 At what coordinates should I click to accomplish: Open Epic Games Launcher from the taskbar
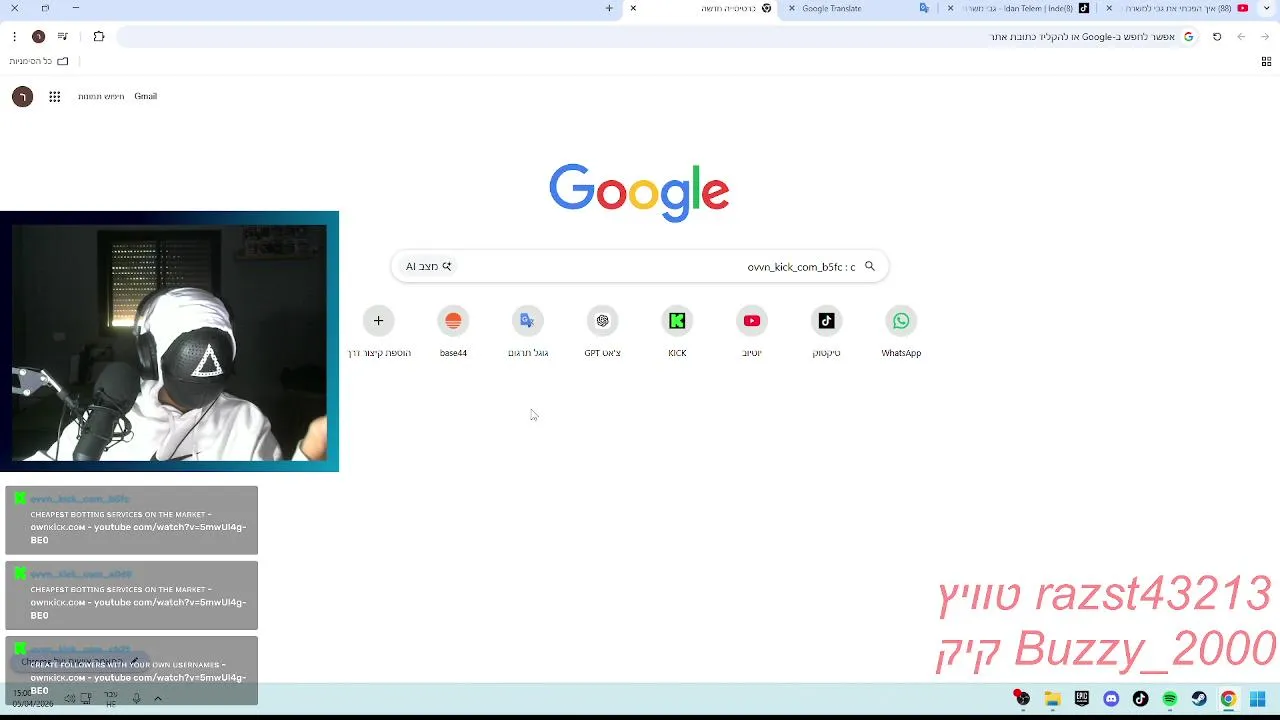(x=1082, y=699)
